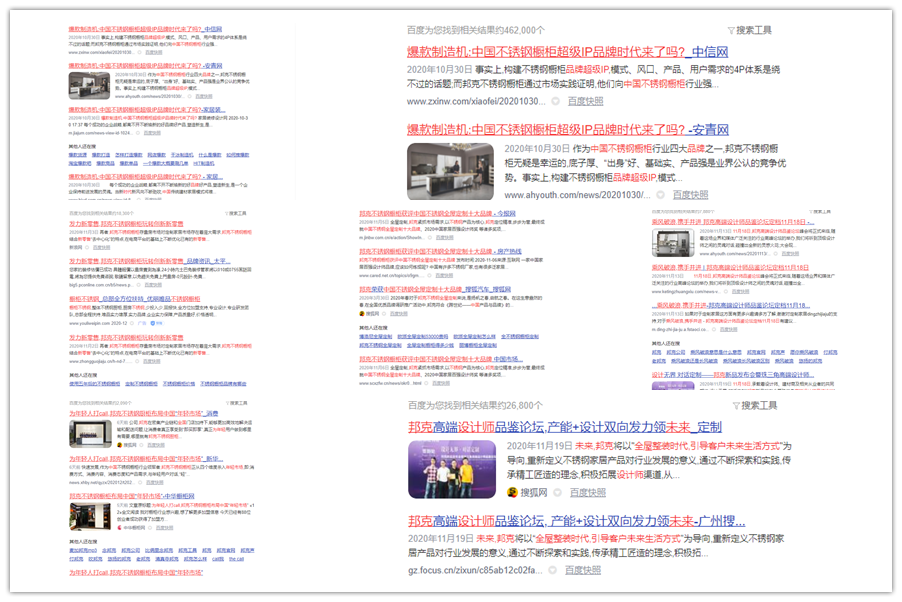Open 邦克荣获中国不锈钢全屋定制十大品牌_搜狐汽车 result
The width and height of the screenshot is (902, 602).
[x=435, y=289]
